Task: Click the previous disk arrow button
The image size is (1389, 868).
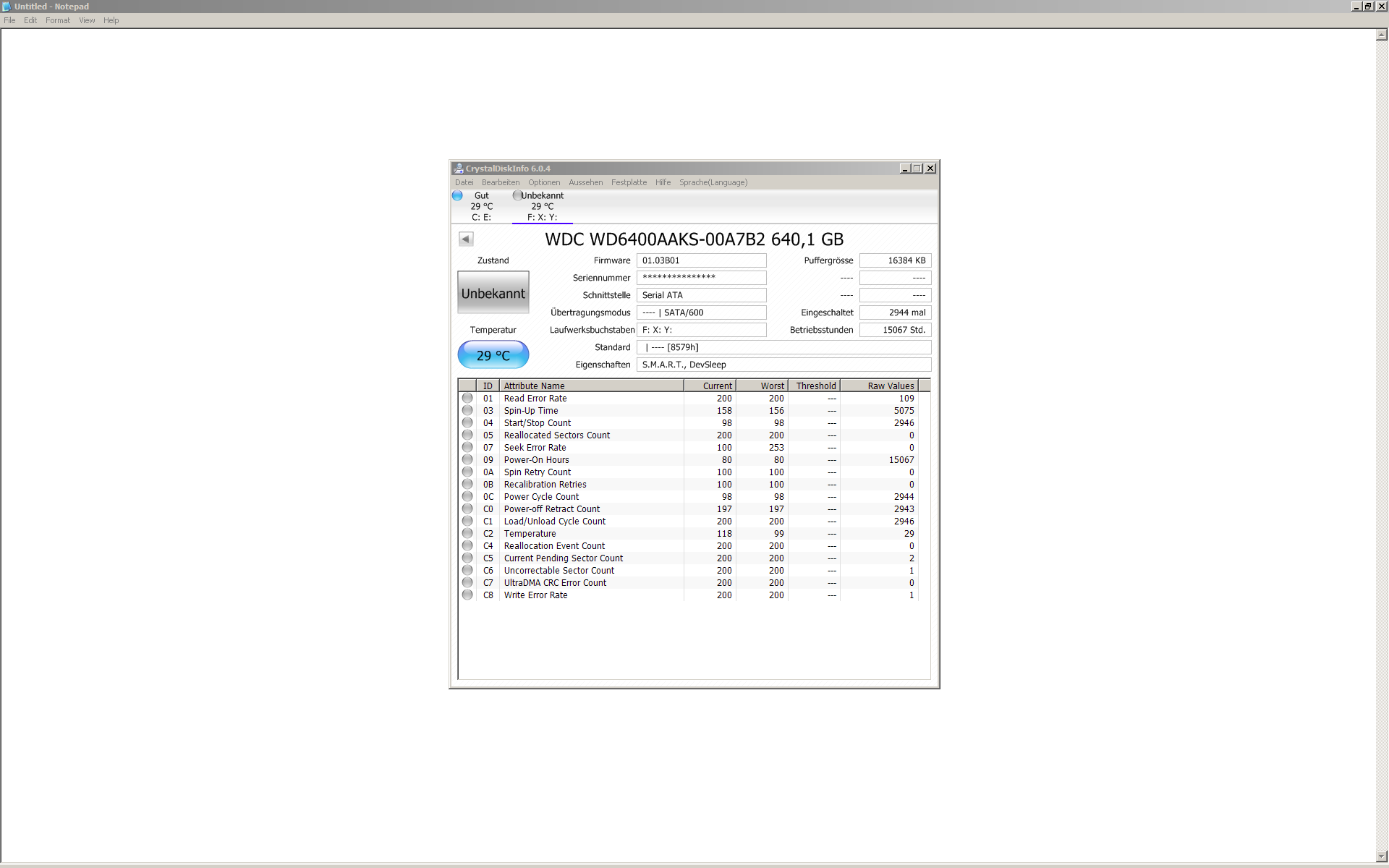Action: click(x=466, y=239)
